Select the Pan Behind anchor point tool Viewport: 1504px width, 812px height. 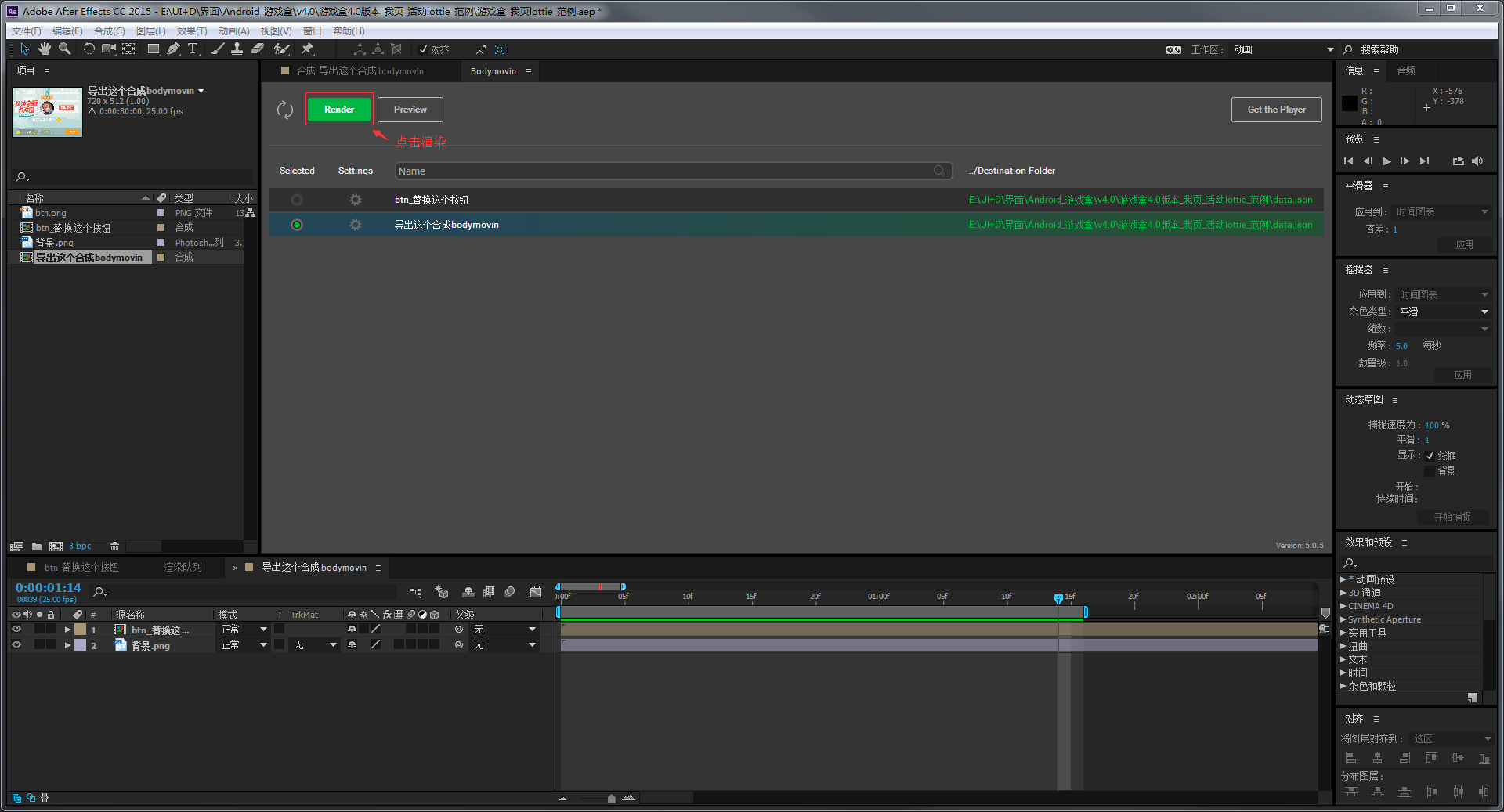click(129, 49)
